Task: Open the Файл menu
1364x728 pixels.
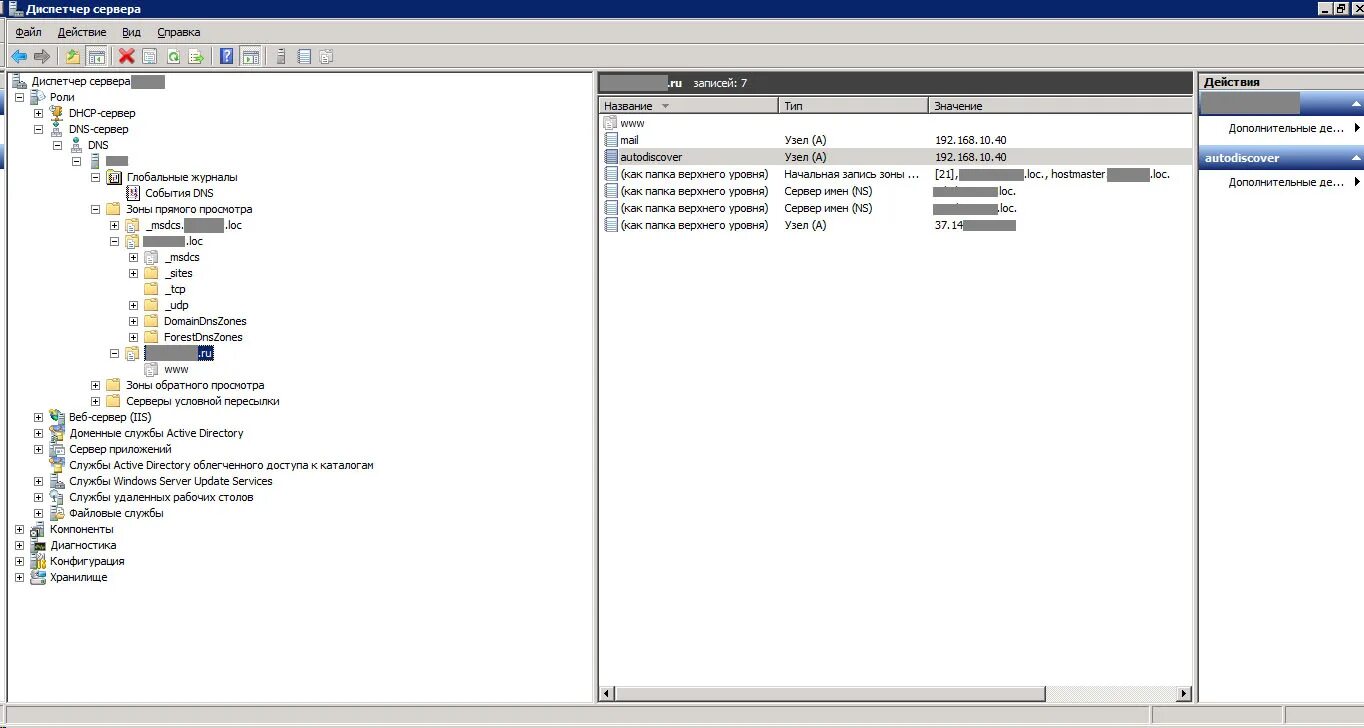Action: point(28,32)
